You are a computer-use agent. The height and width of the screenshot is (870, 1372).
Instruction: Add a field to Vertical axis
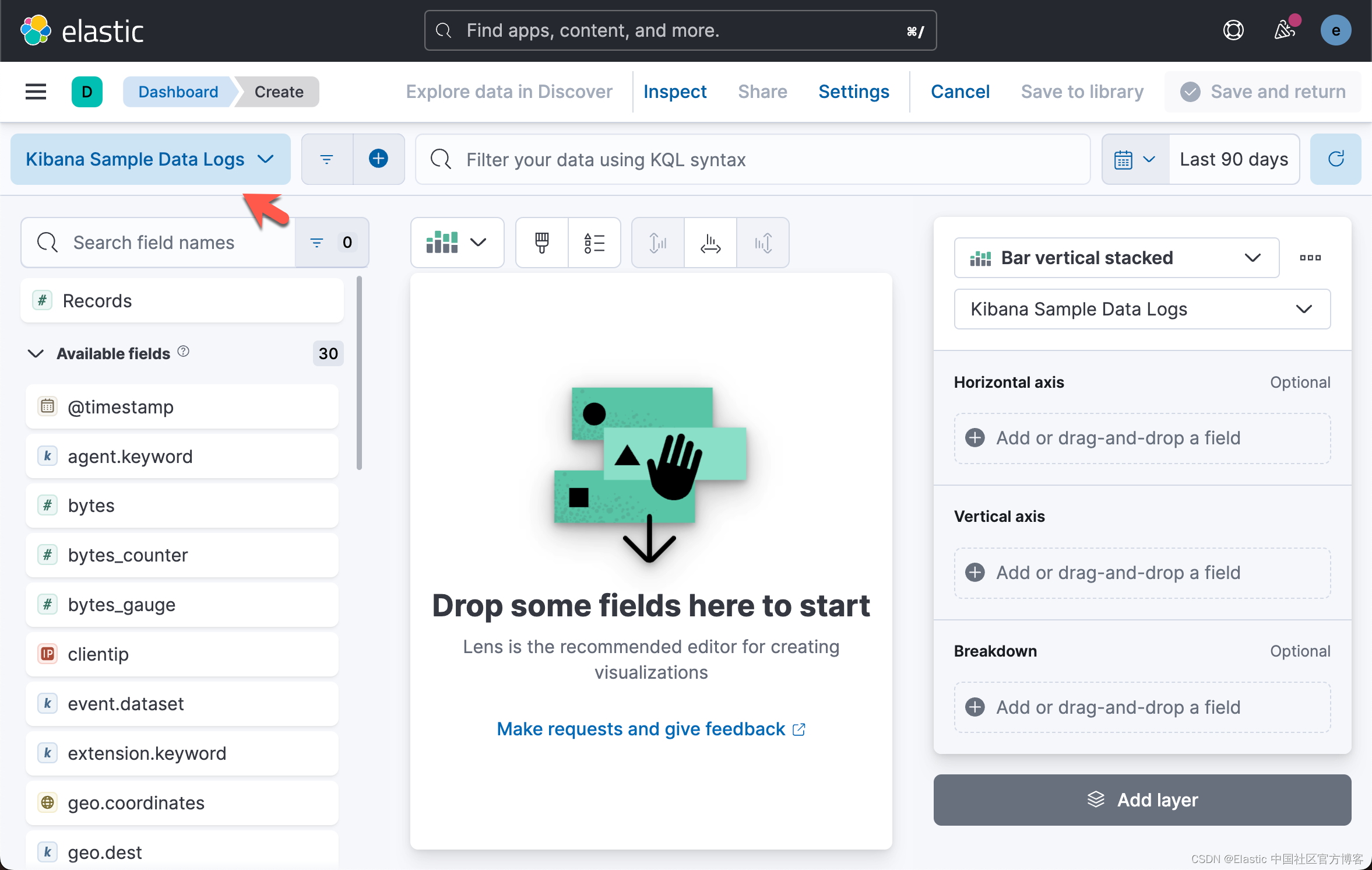click(x=1142, y=573)
